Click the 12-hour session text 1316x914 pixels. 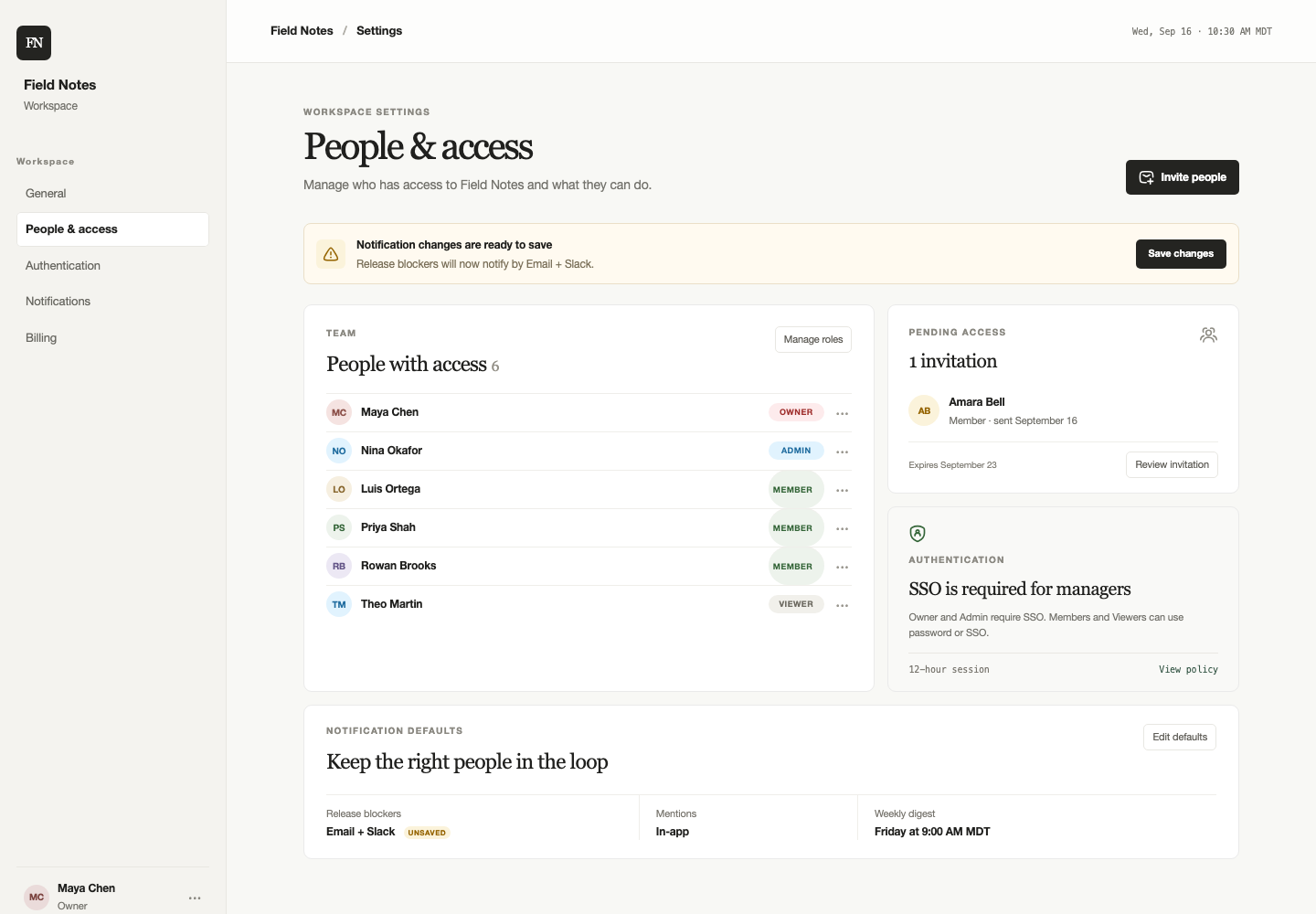[x=949, y=670]
